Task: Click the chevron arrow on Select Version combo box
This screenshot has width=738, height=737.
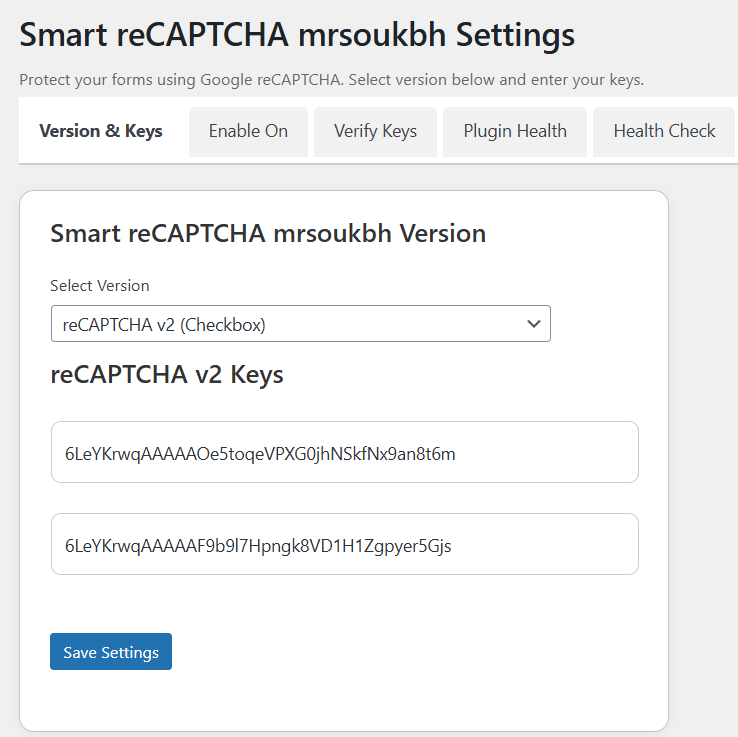Action: (534, 324)
